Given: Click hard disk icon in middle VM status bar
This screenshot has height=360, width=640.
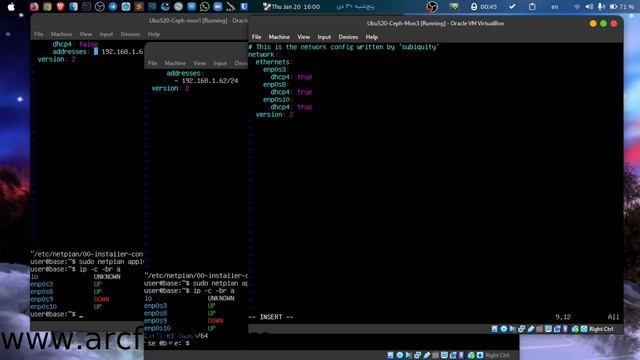Looking at the screenshot, I should [x=390, y=355].
